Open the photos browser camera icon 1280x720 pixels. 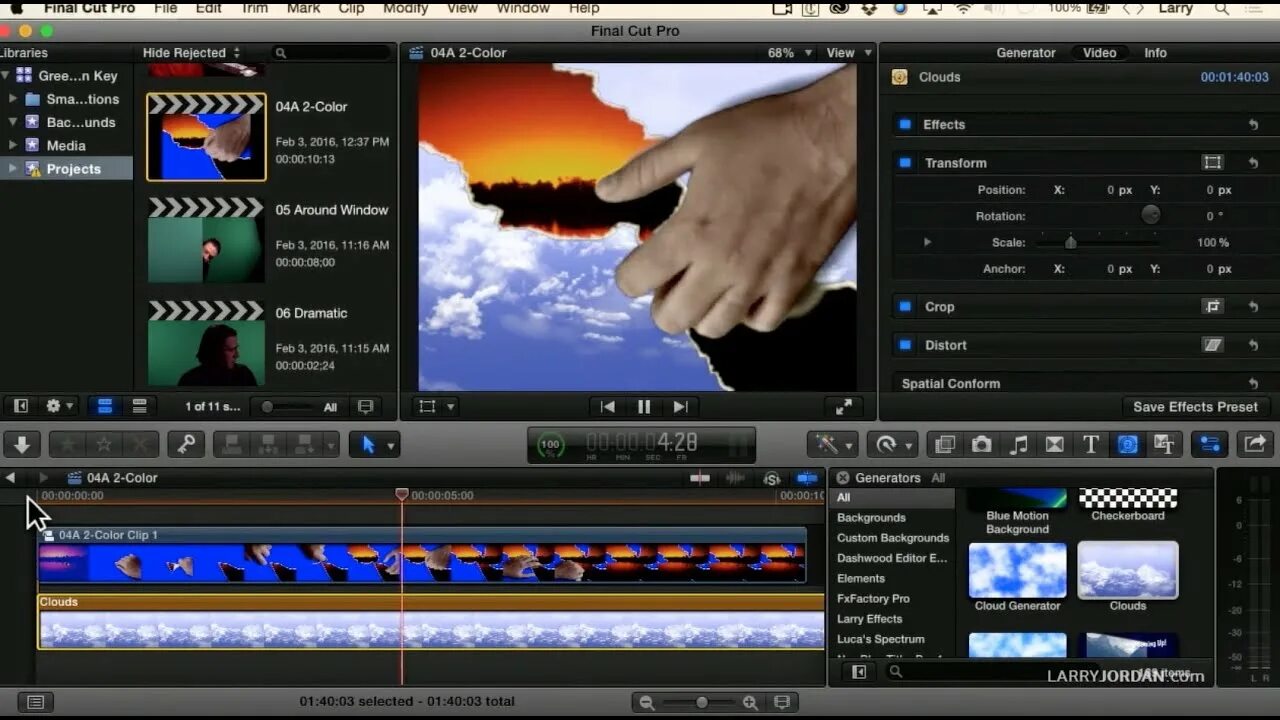point(982,445)
